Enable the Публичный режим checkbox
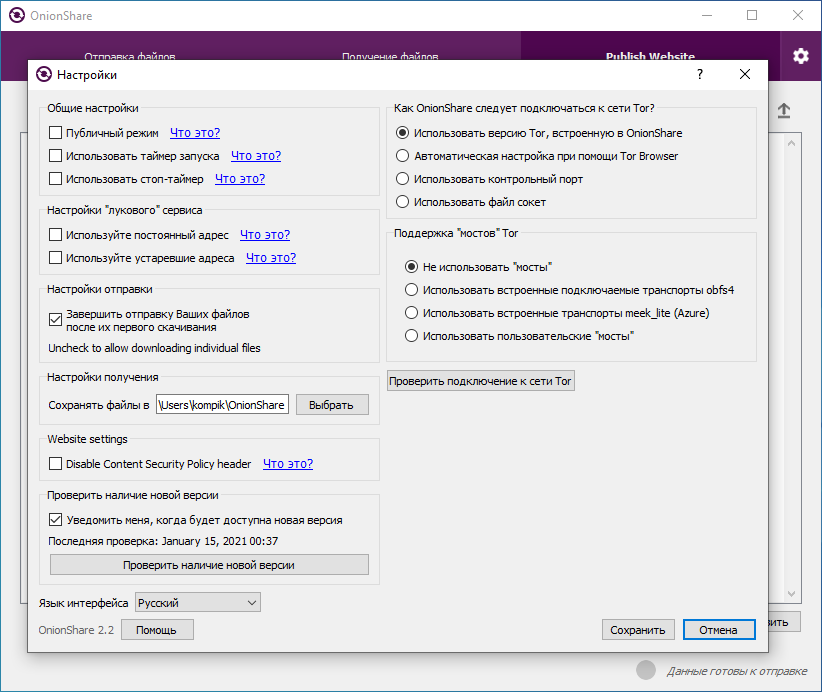 click(x=56, y=133)
